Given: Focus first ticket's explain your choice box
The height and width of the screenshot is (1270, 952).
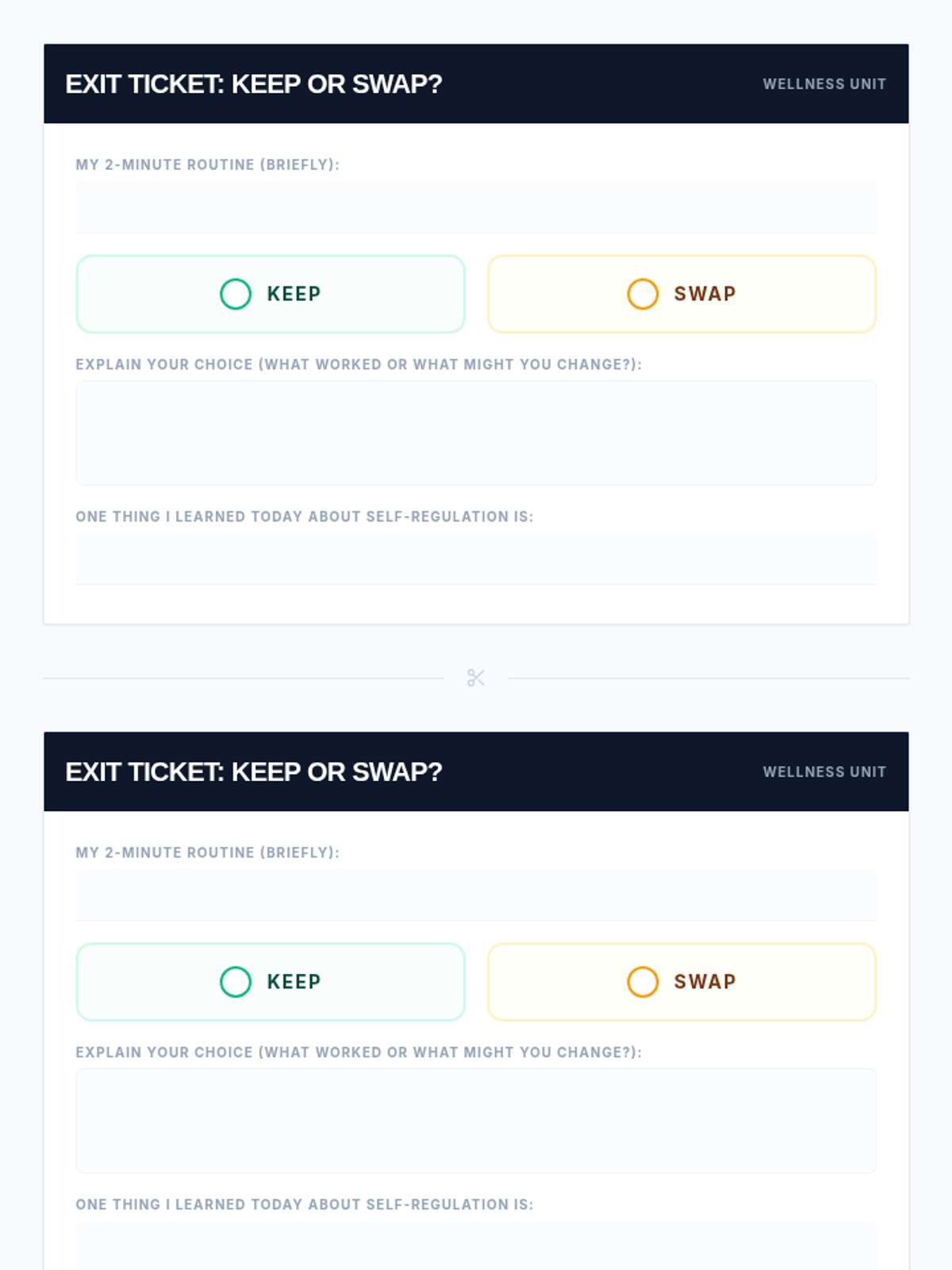Looking at the screenshot, I should click(x=476, y=433).
